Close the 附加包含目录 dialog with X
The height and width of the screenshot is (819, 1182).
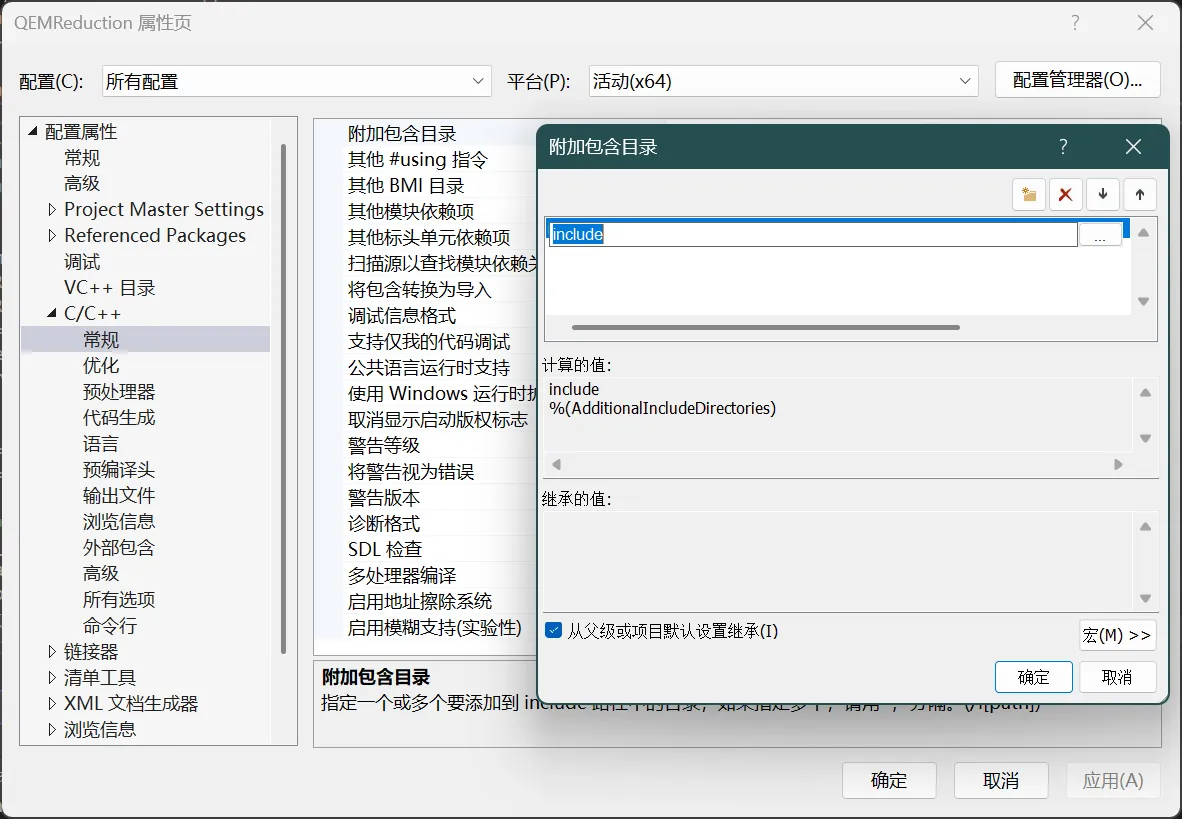point(1133,147)
